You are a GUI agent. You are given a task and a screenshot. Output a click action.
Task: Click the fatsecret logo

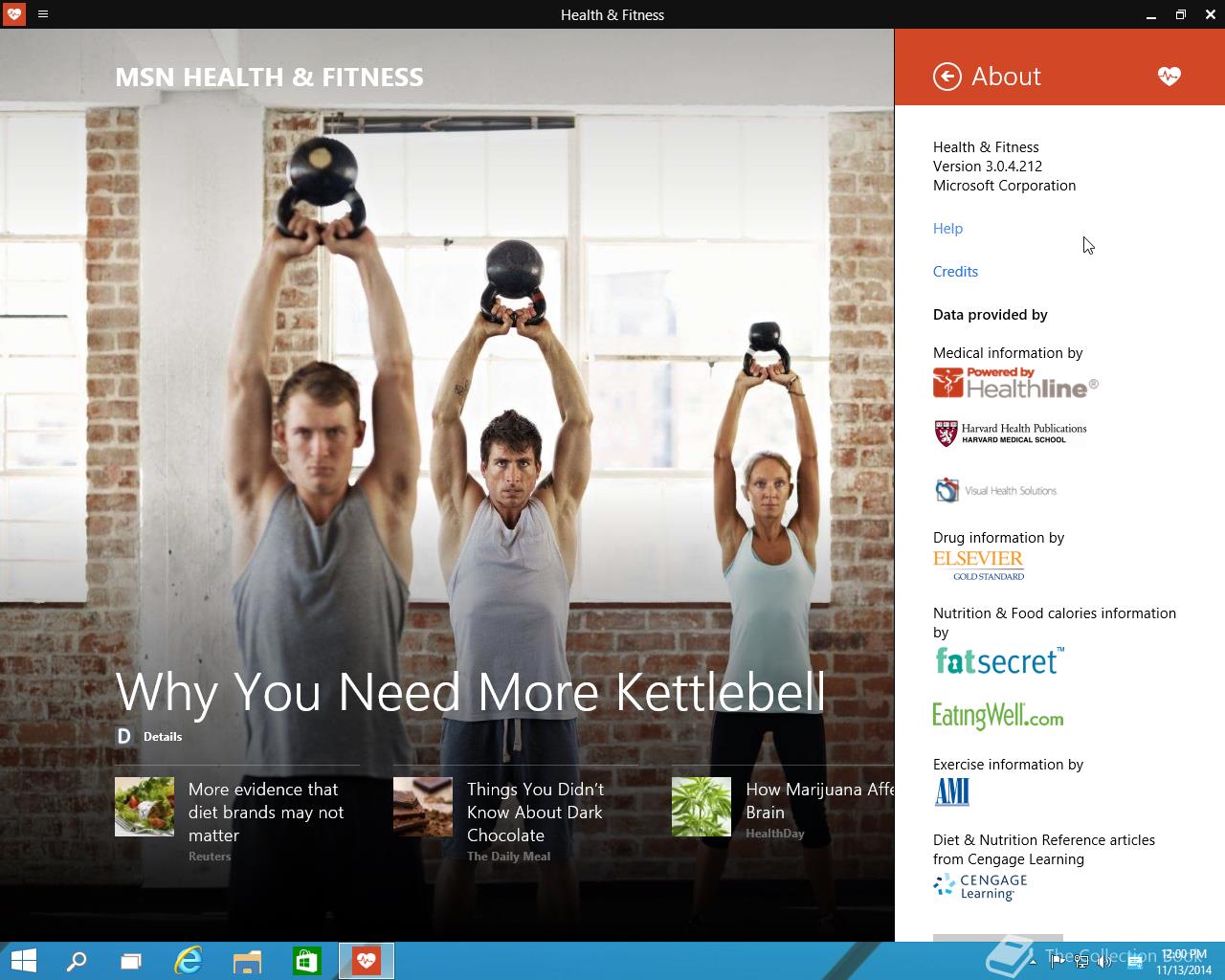pyautogui.click(x=998, y=660)
